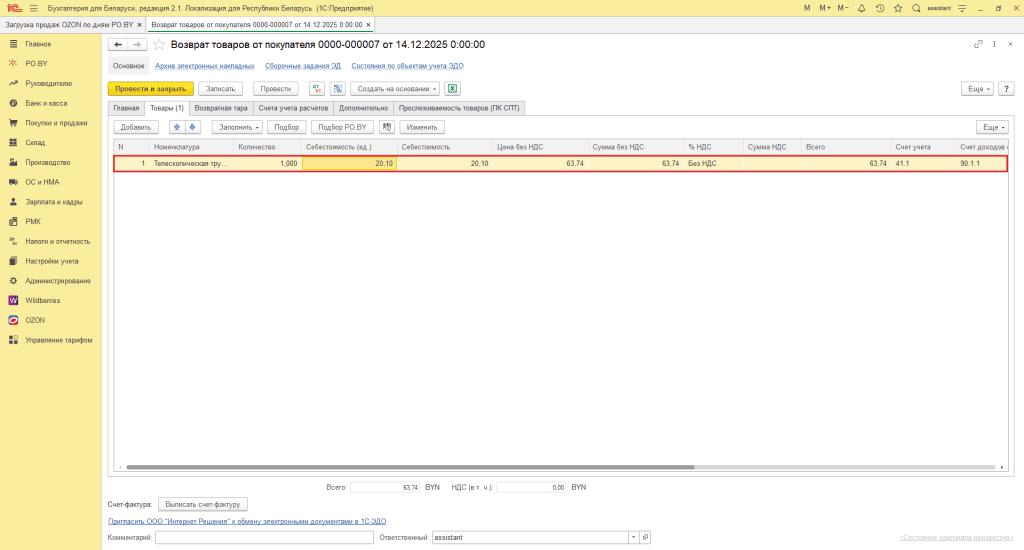Screen dimensions: 1024x550
Task: Go back with the left arrow
Action: 118,44
